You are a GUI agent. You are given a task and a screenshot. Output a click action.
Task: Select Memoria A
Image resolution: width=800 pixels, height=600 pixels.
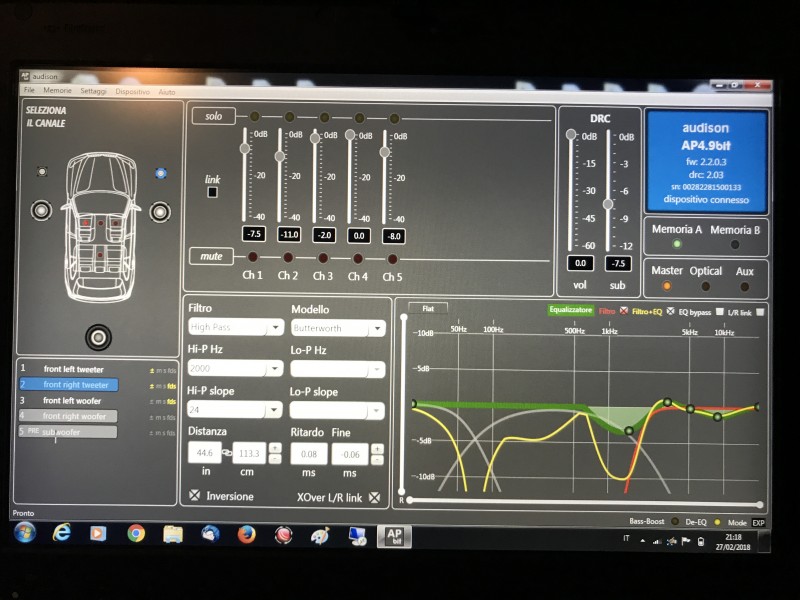click(x=677, y=243)
